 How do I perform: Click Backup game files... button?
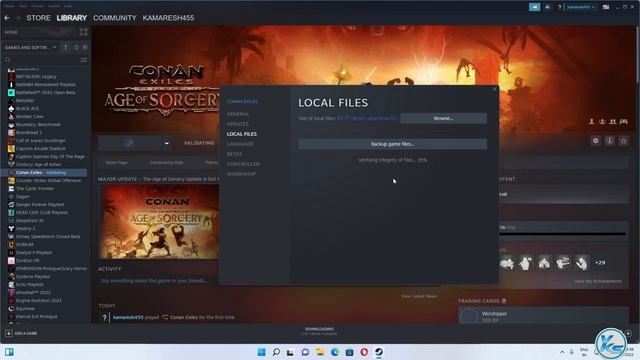tap(392, 144)
